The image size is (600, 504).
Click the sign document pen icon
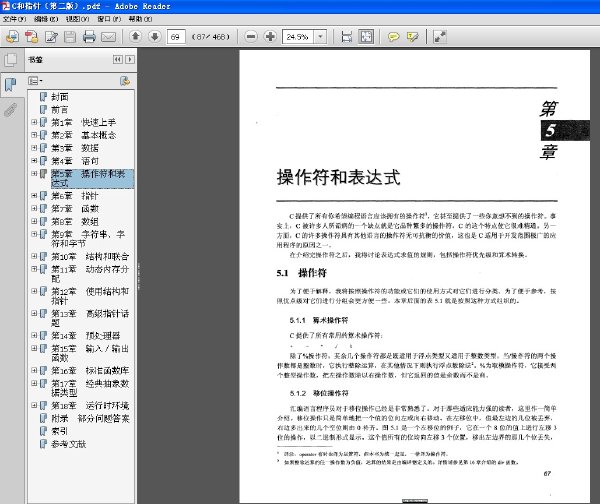[51, 37]
